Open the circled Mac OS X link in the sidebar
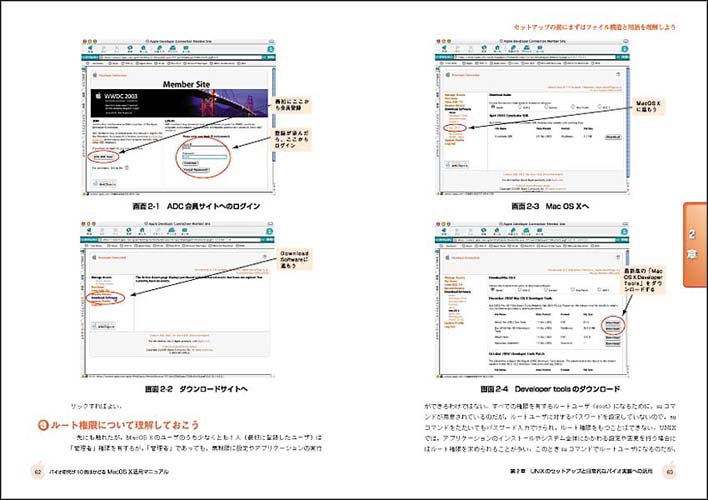Image resolution: width=708 pixels, height=500 pixels. click(x=452, y=128)
